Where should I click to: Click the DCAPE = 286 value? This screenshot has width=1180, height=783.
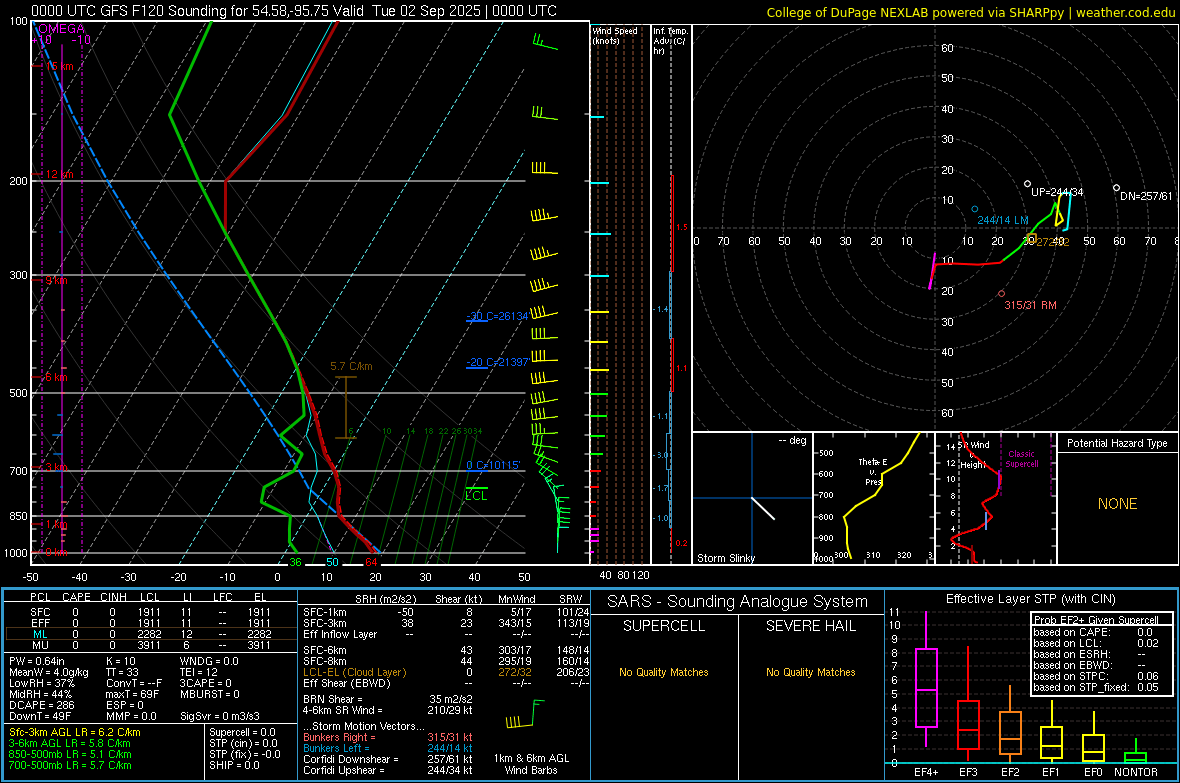point(41,705)
